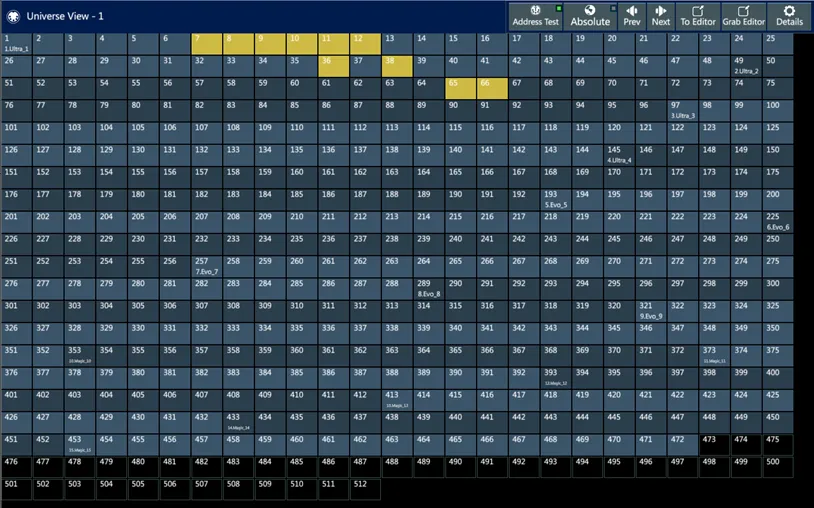Select address cell 25

[778, 44]
